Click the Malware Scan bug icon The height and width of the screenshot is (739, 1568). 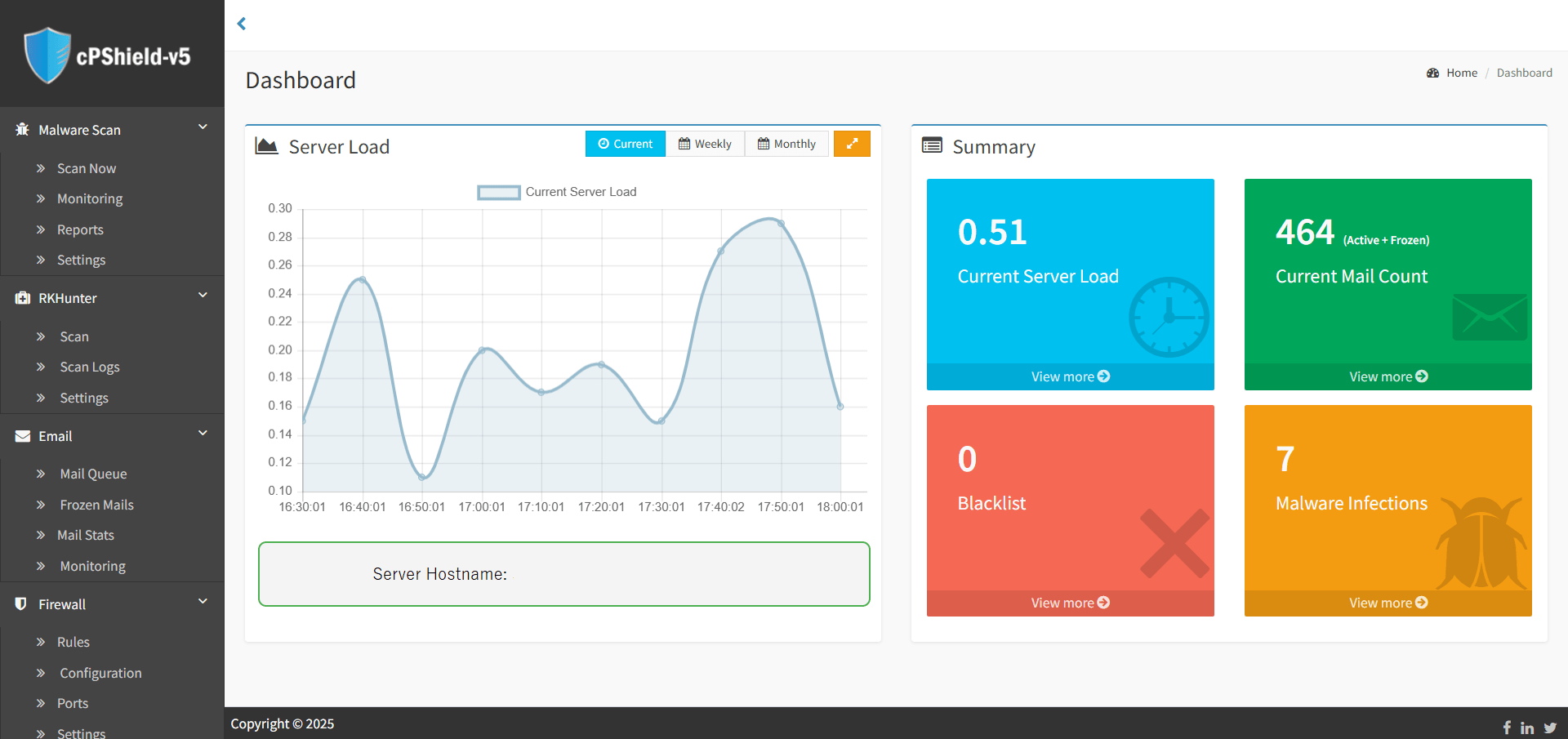pos(22,130)
